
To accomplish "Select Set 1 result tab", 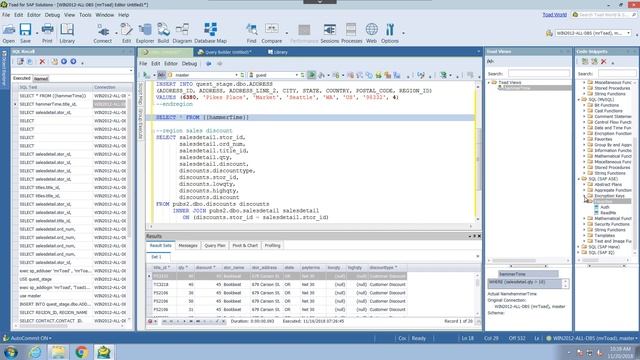I will (x=156, y=257).
